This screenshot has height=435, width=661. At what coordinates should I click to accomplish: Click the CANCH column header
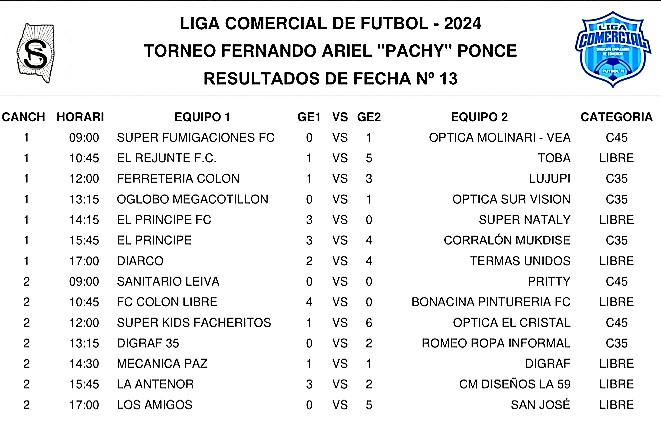[x=23, y=117]
